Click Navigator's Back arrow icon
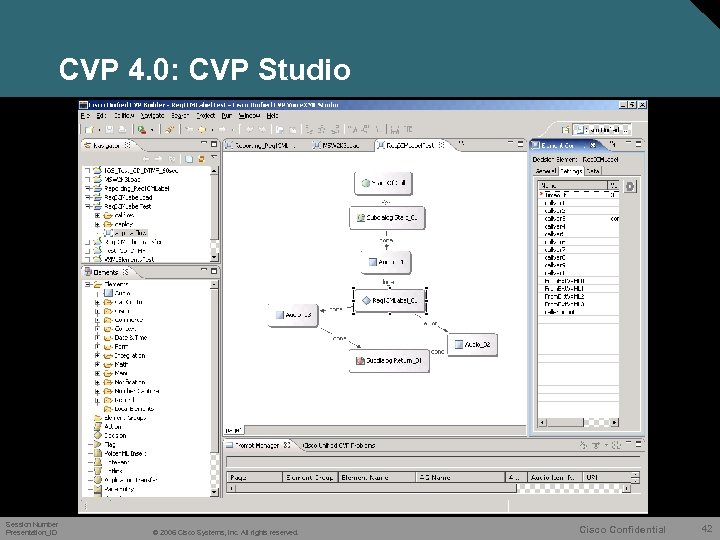 pyautogui.click(x=146, y=159)
